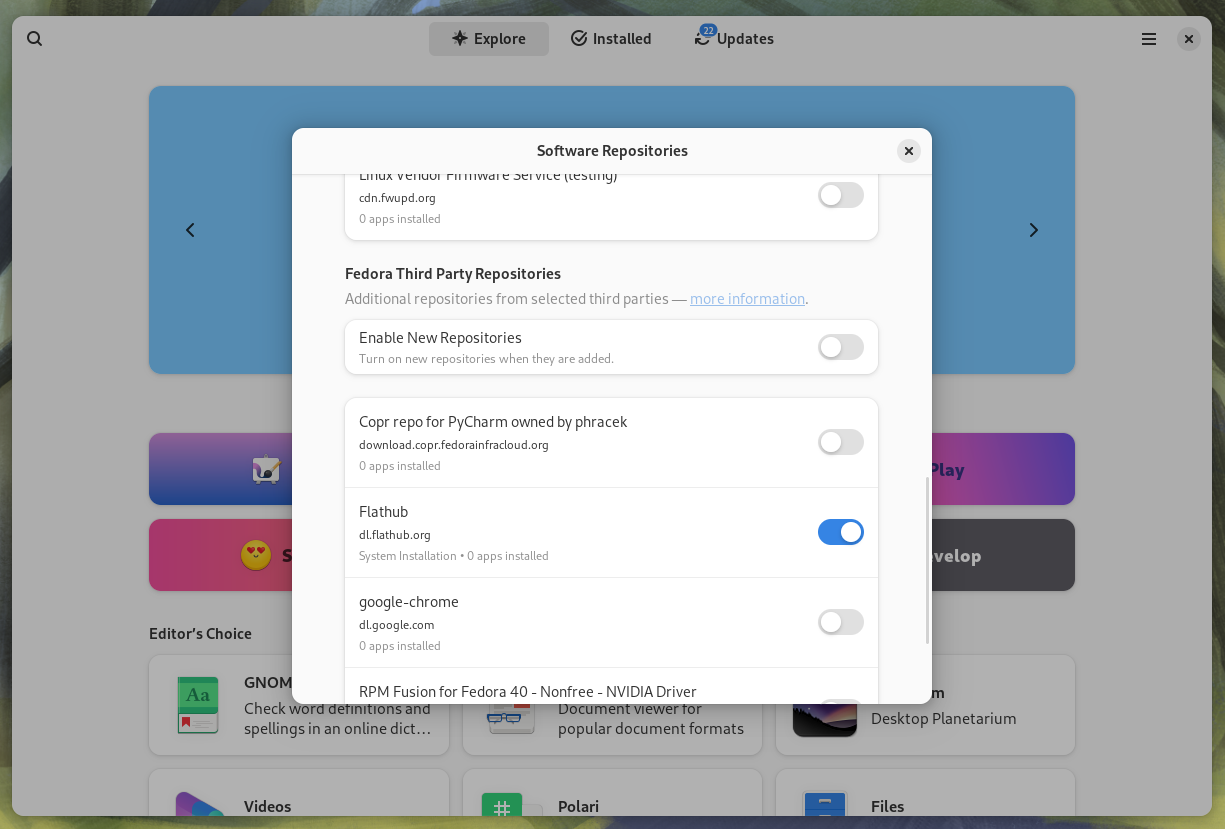The width and height of the screenshot is (1225, 829).
Task: Switch to the Installed tab
Action: coord(610,38)
